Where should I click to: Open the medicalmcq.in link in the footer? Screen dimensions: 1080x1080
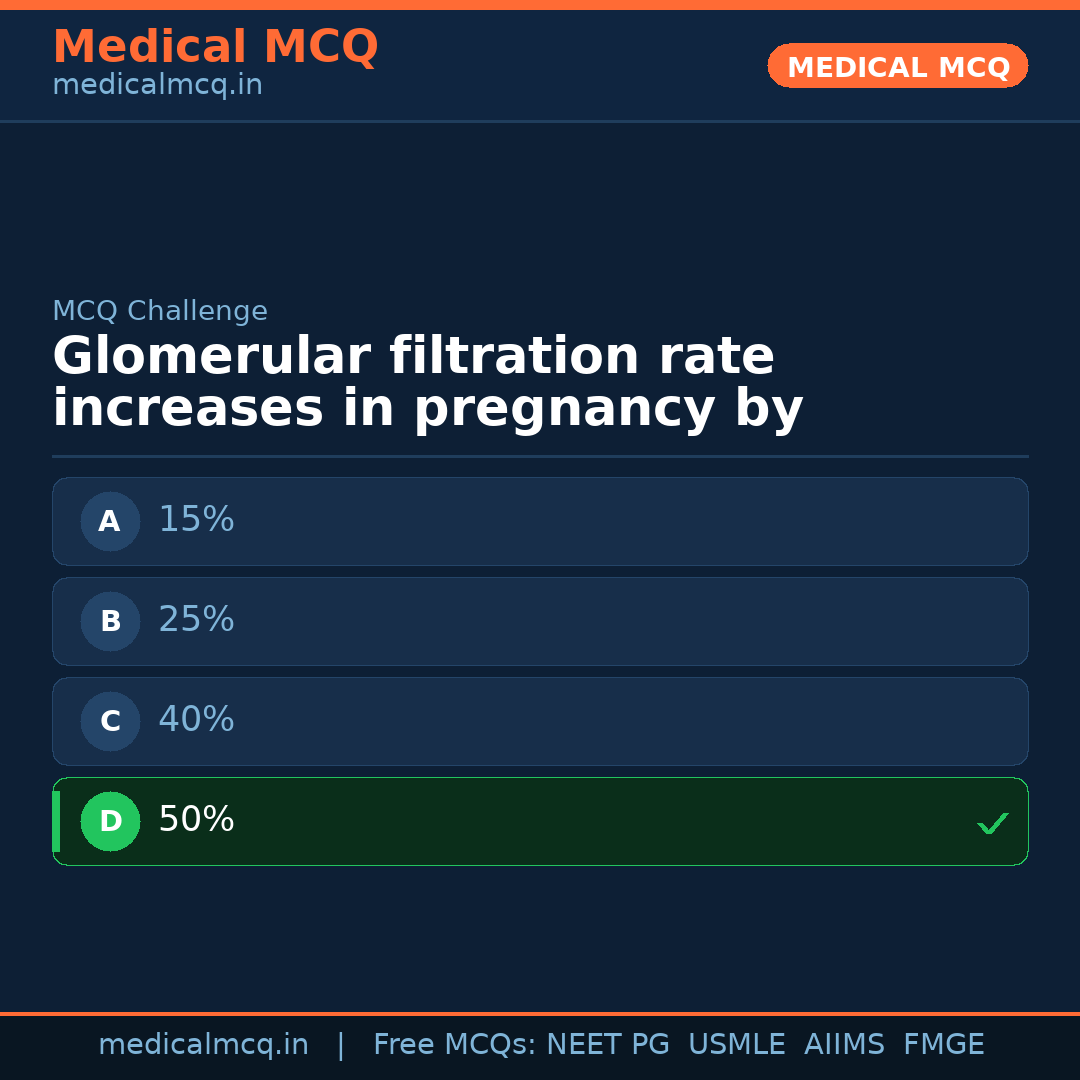click(x=203, y=1045)
